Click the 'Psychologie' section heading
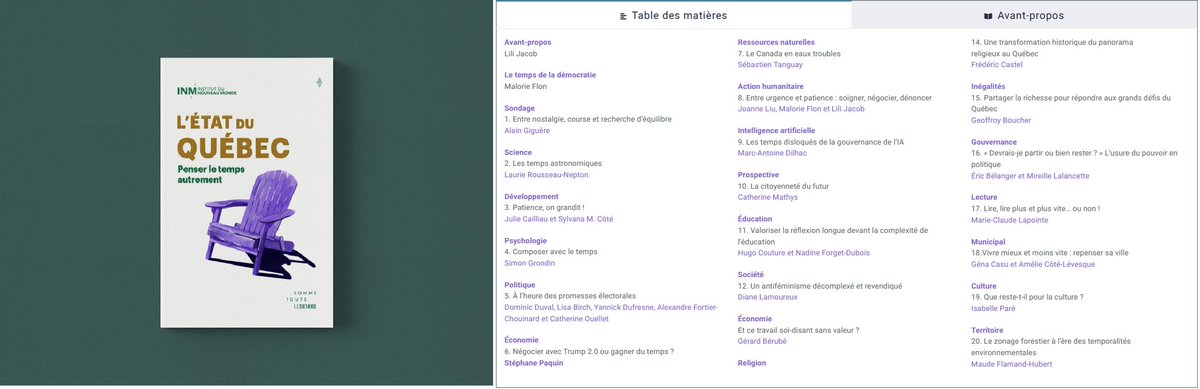This screenshot has height=389, width=1200. click(525, 240)
